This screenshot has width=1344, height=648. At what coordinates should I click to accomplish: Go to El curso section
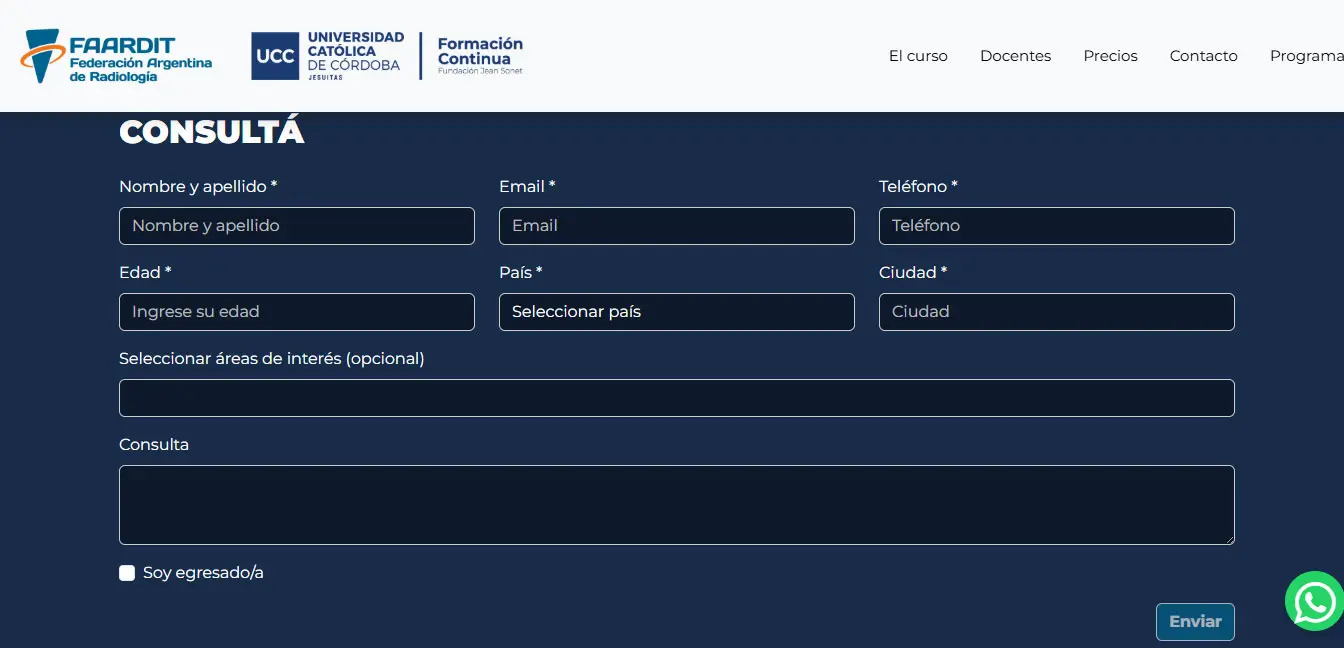point(918,56)
